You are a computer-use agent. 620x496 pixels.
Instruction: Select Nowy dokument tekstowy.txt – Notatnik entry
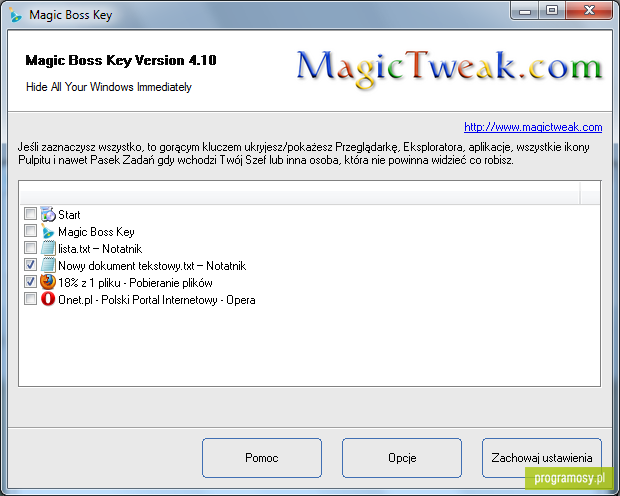pos(152,266)
